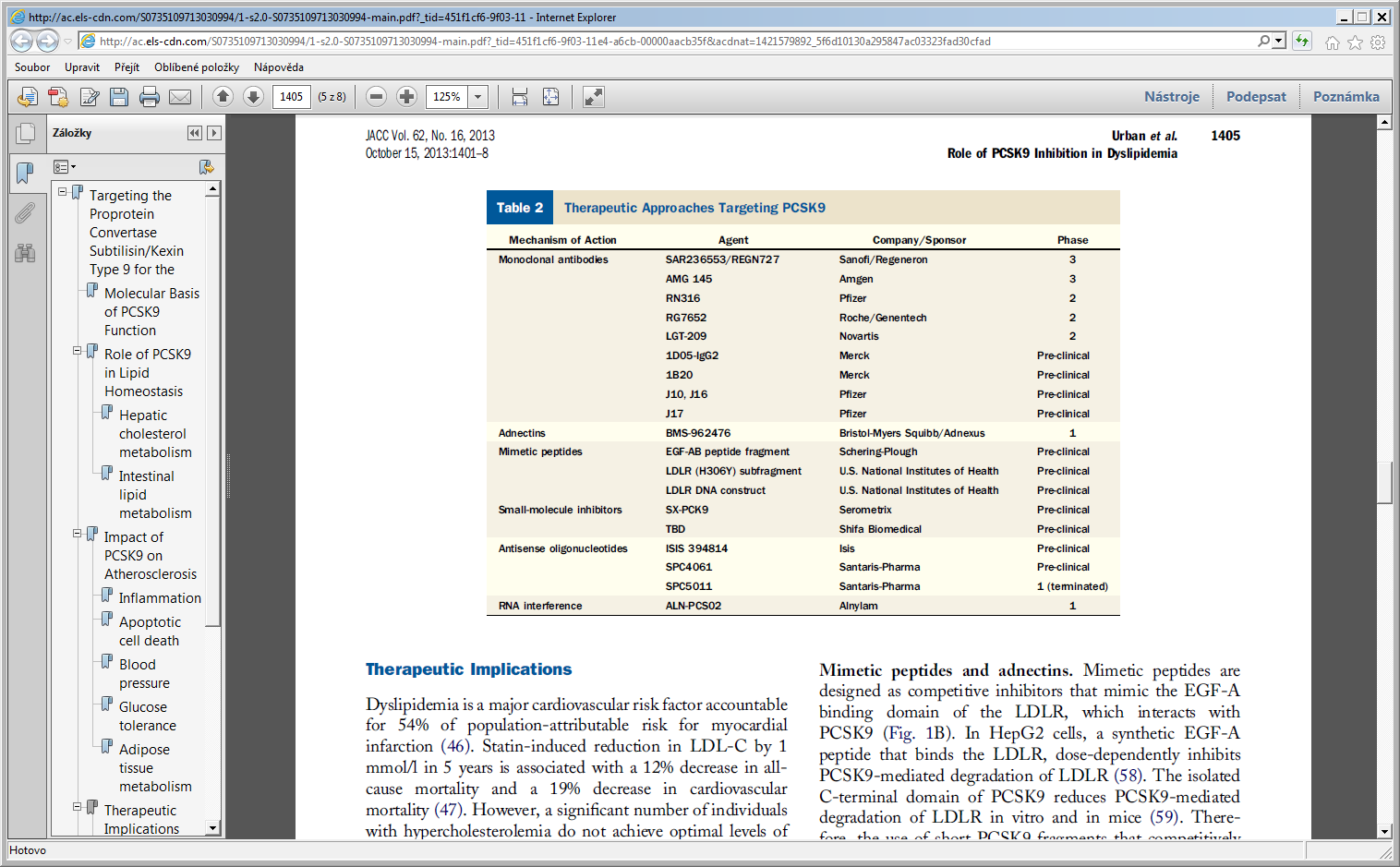Collapse the 'Targeting the Proprotein' bookmark tree

click(x=62, y=192)
